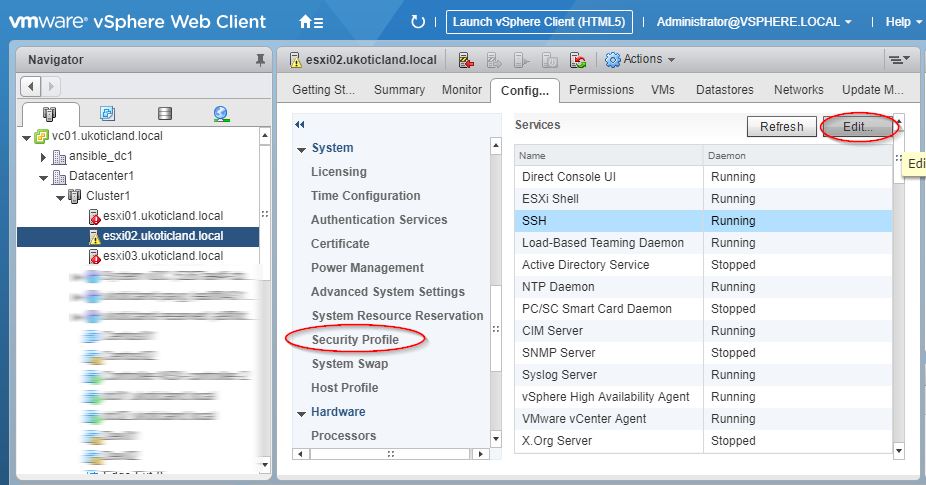Collapse Datacenter1 tree node
This screenshot has height=485, width=926.
tap(43, 178)
